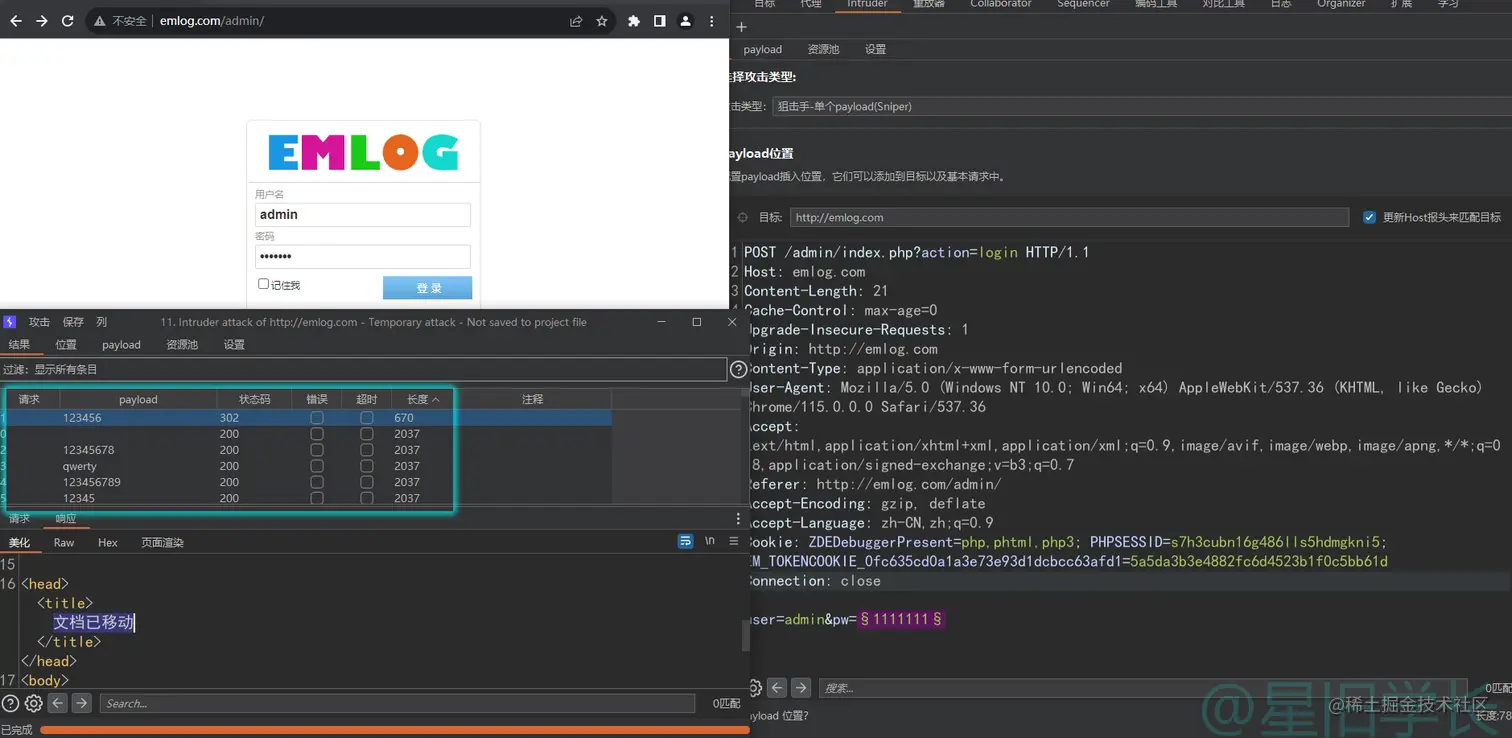Click the response viewer vertical scrollbar
The width and height of the screenshot is (1512, 738).
[x=745, y=634]
